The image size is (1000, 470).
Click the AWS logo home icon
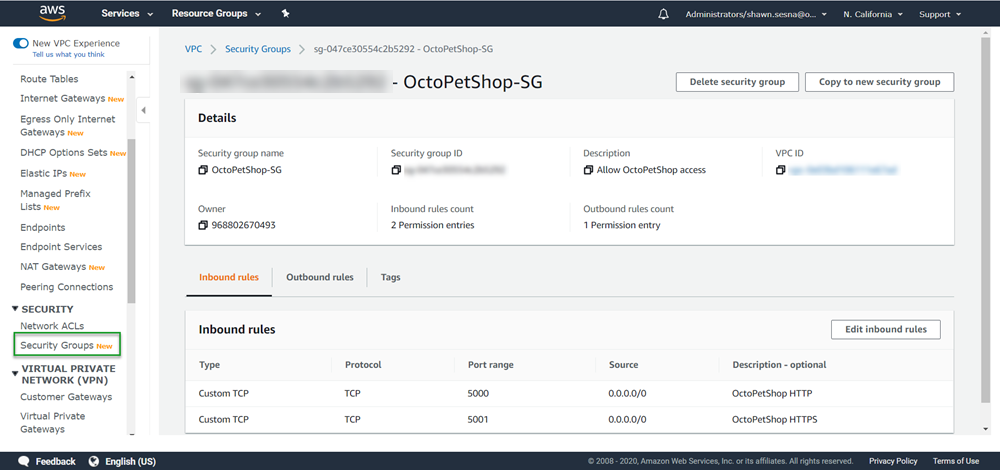[x=50, y=13]
